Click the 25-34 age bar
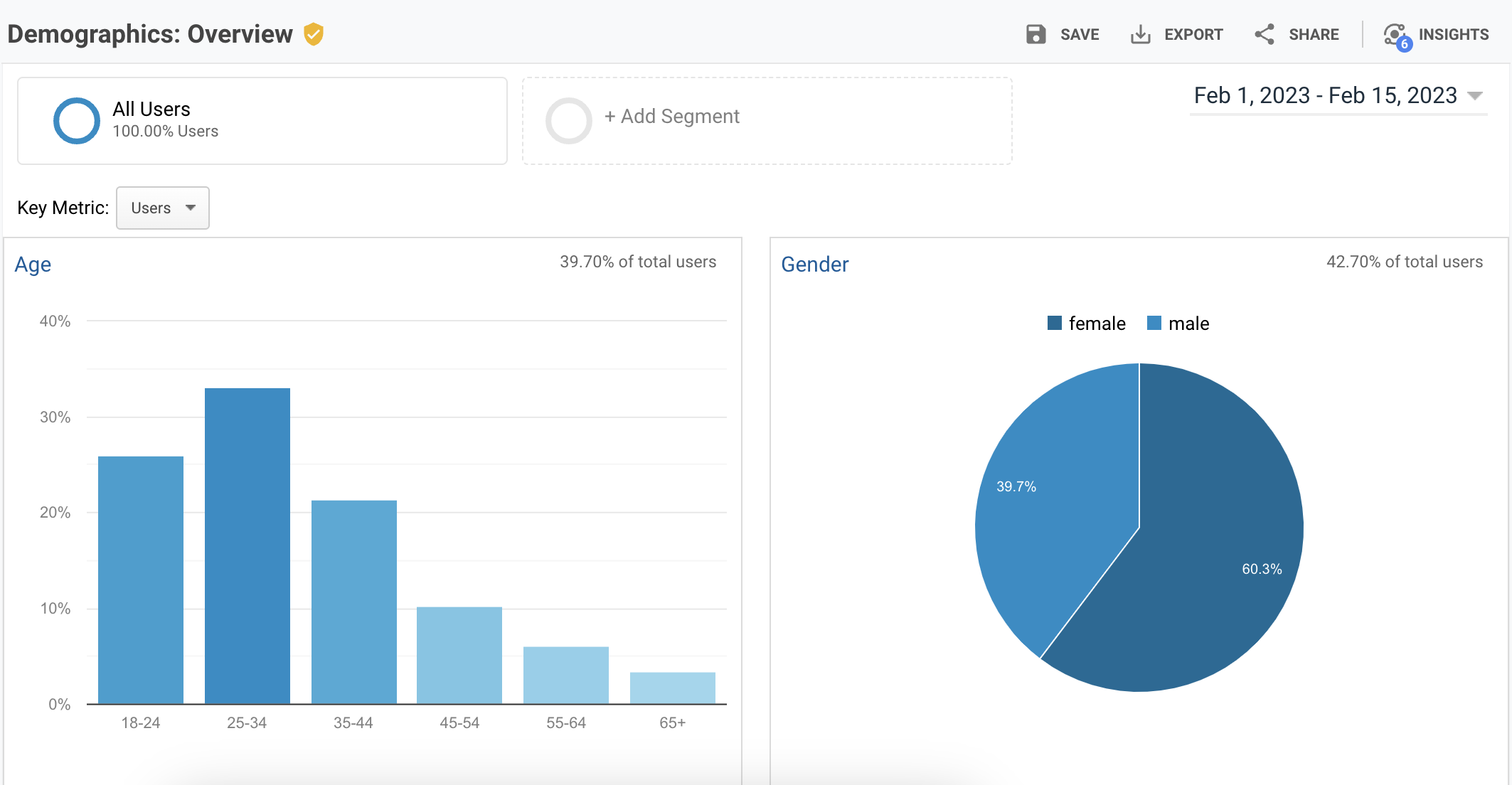The image size is (1512, 785). [x=247, y=545]
